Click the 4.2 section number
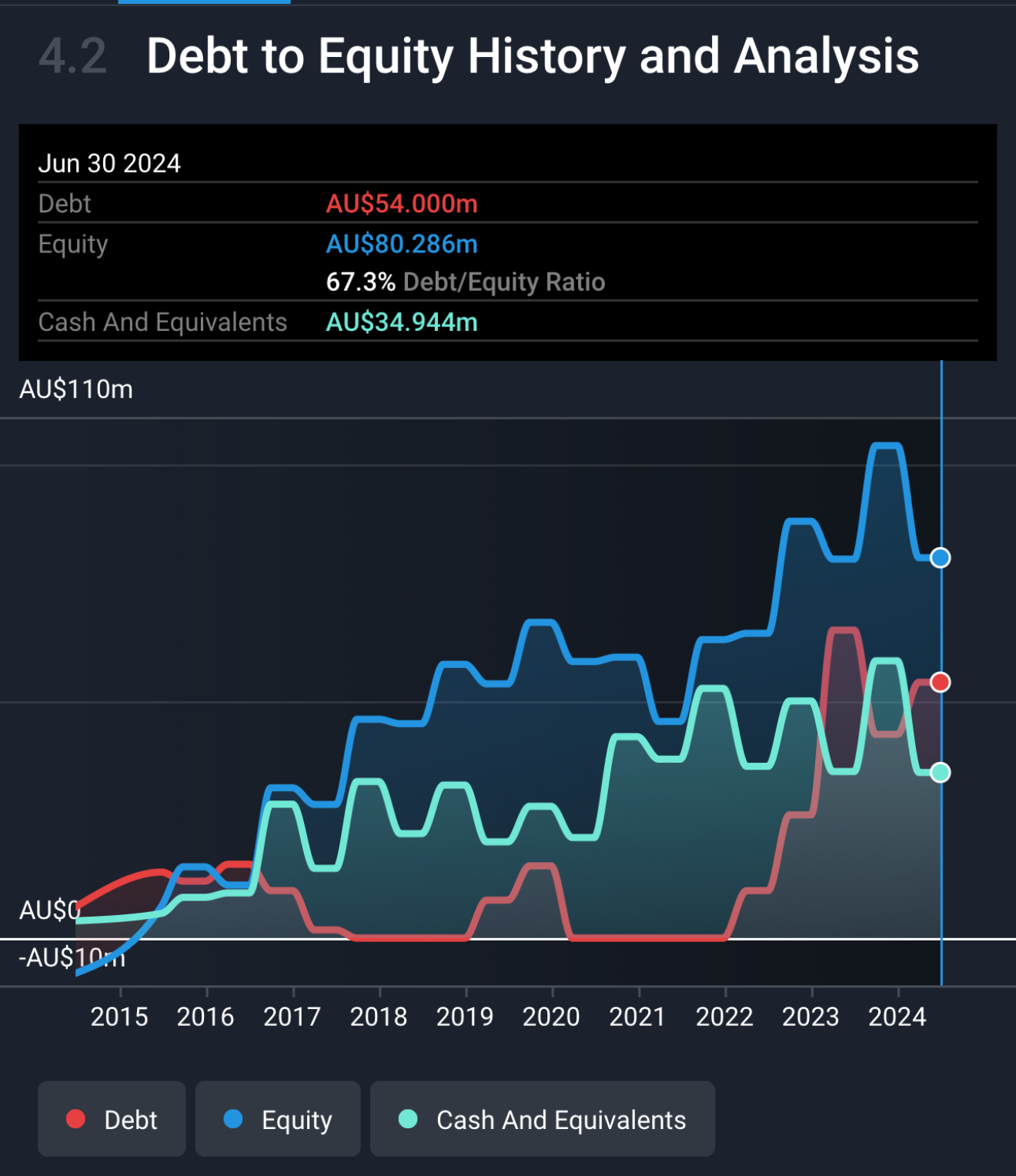The height and width of the screenshot is (1176, 1016). 72,56
